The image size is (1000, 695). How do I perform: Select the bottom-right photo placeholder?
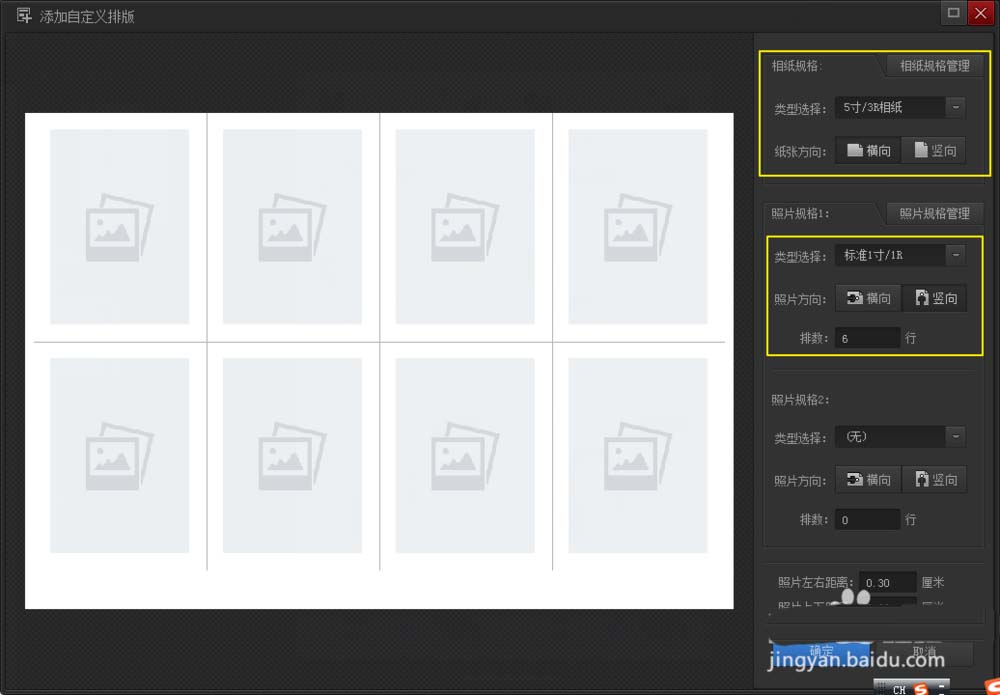click(638, 455)
